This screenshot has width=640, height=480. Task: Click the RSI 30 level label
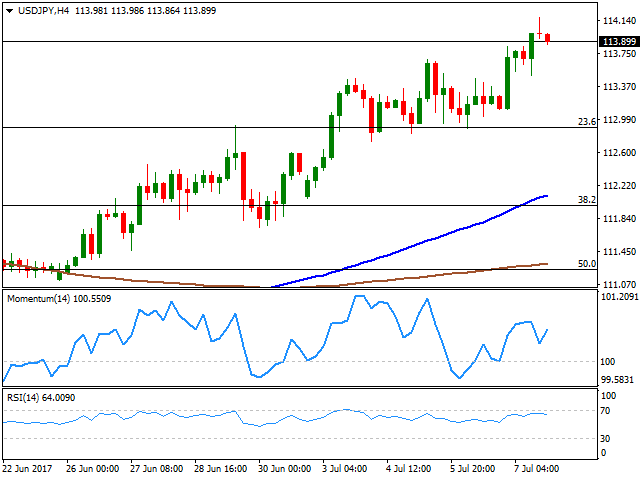[605, 438]
